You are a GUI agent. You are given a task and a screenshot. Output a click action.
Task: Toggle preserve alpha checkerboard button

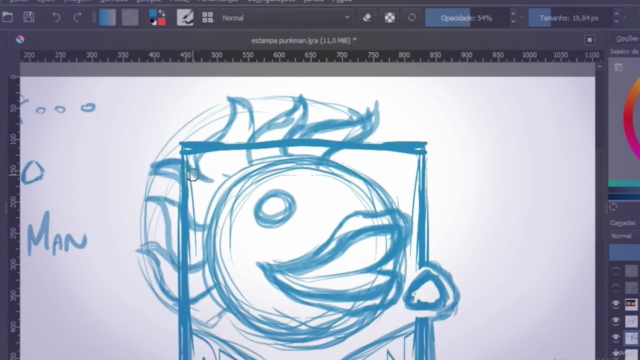tap(389, 18)
